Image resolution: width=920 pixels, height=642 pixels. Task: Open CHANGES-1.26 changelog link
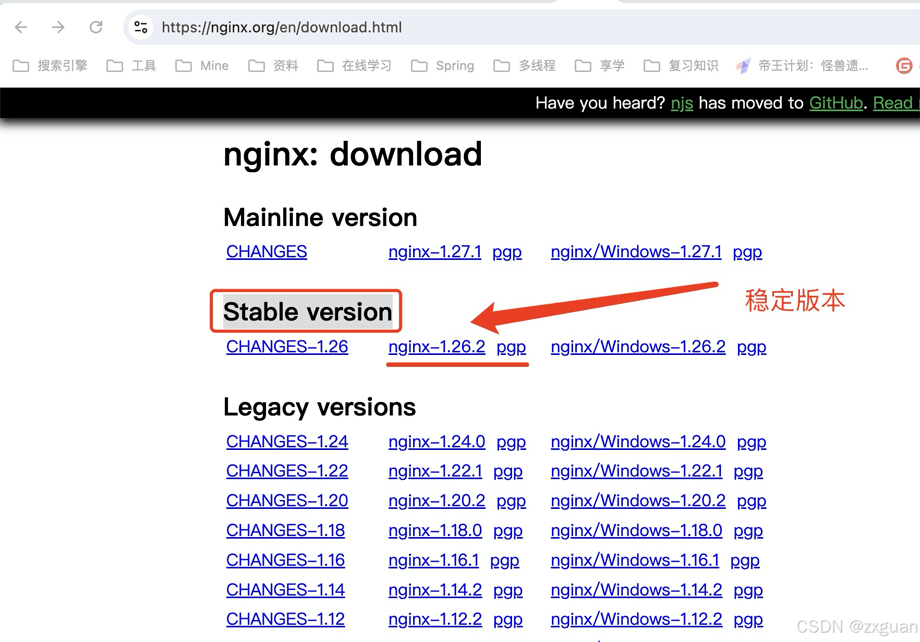287,347
